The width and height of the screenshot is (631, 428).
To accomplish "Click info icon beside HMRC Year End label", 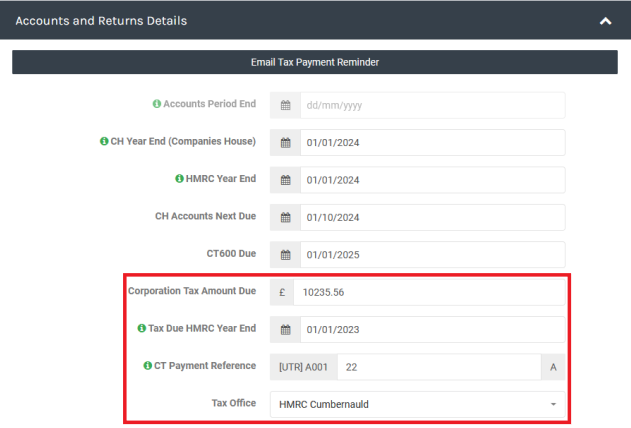I will click(x=179, y=179).
